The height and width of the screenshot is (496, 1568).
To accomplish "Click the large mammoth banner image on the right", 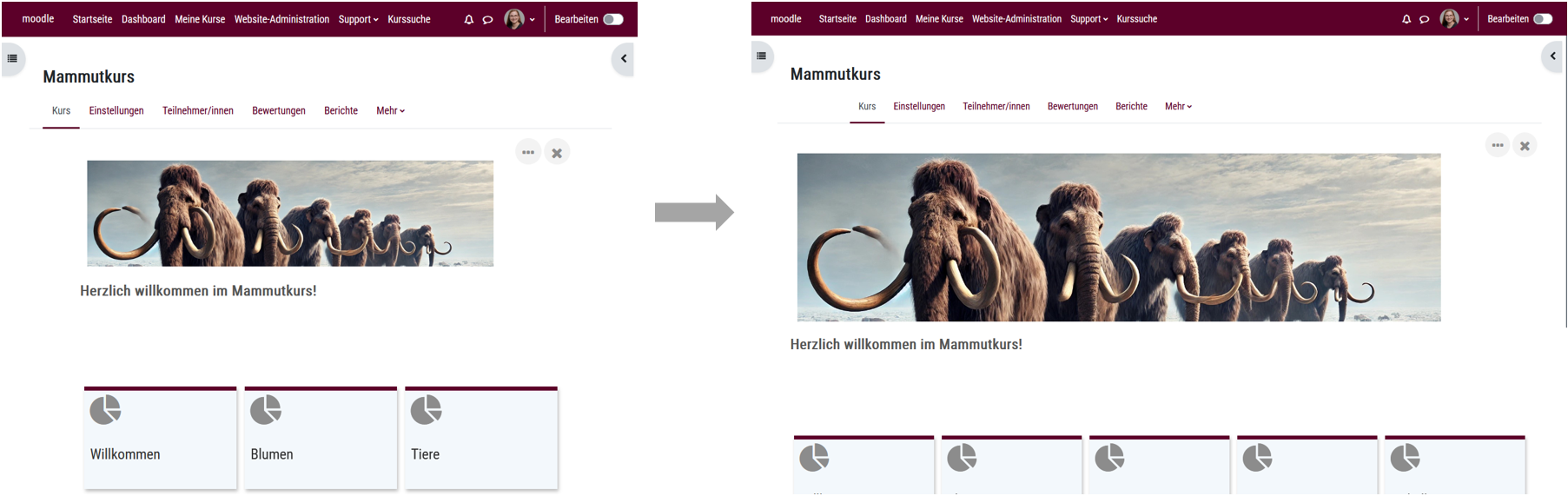I will [x=1118, y=237].
